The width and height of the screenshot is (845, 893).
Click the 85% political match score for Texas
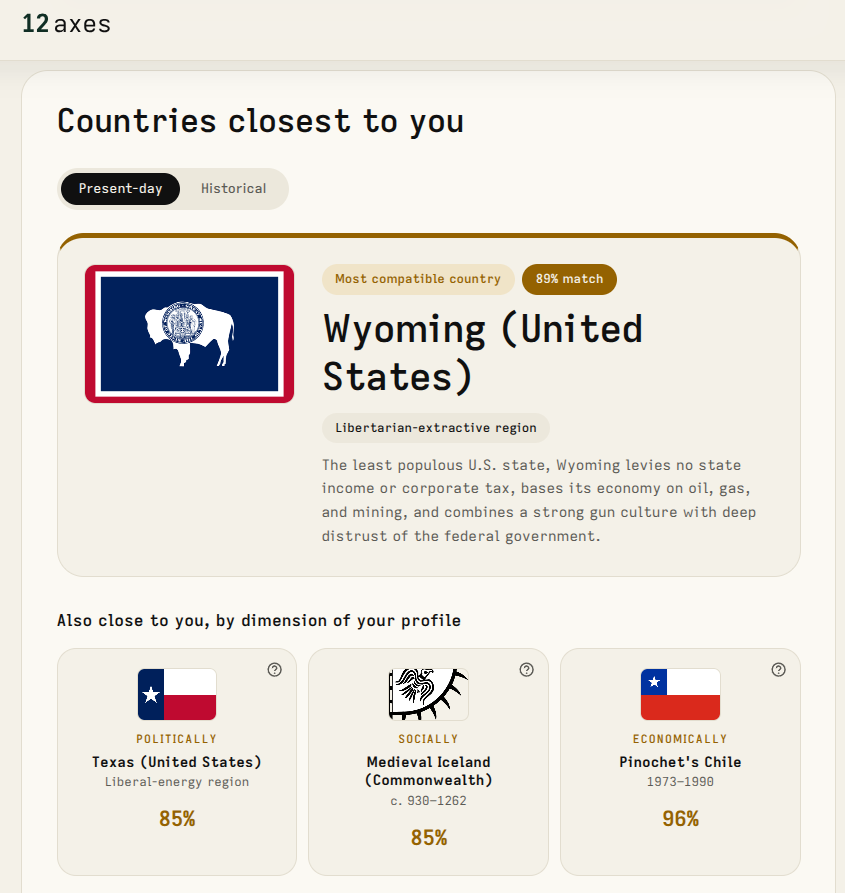click(x=177, y=819)
